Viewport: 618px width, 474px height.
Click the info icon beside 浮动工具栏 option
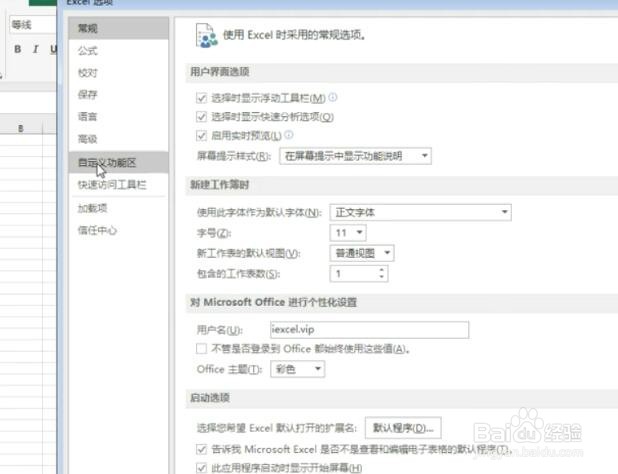tap(333, 97)
